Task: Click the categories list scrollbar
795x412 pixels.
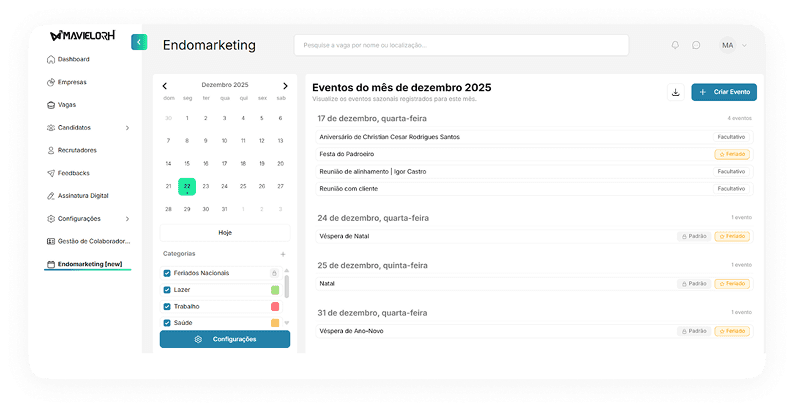Action: [286, 287]
